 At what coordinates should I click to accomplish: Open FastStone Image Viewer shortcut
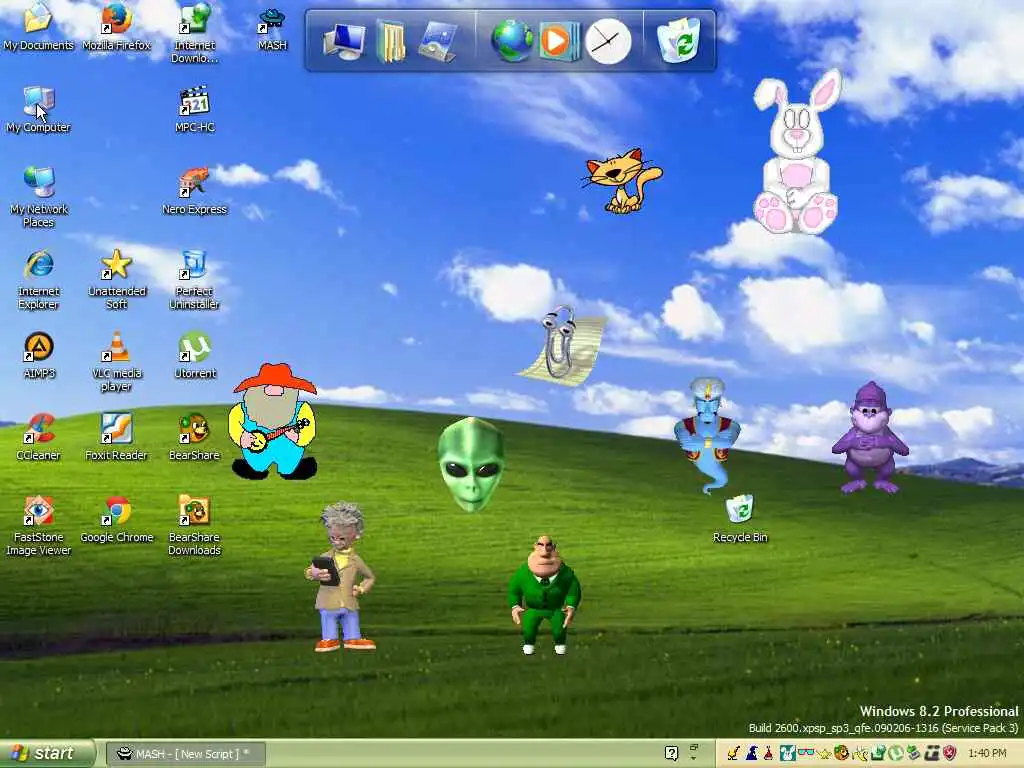coord(39,526)
